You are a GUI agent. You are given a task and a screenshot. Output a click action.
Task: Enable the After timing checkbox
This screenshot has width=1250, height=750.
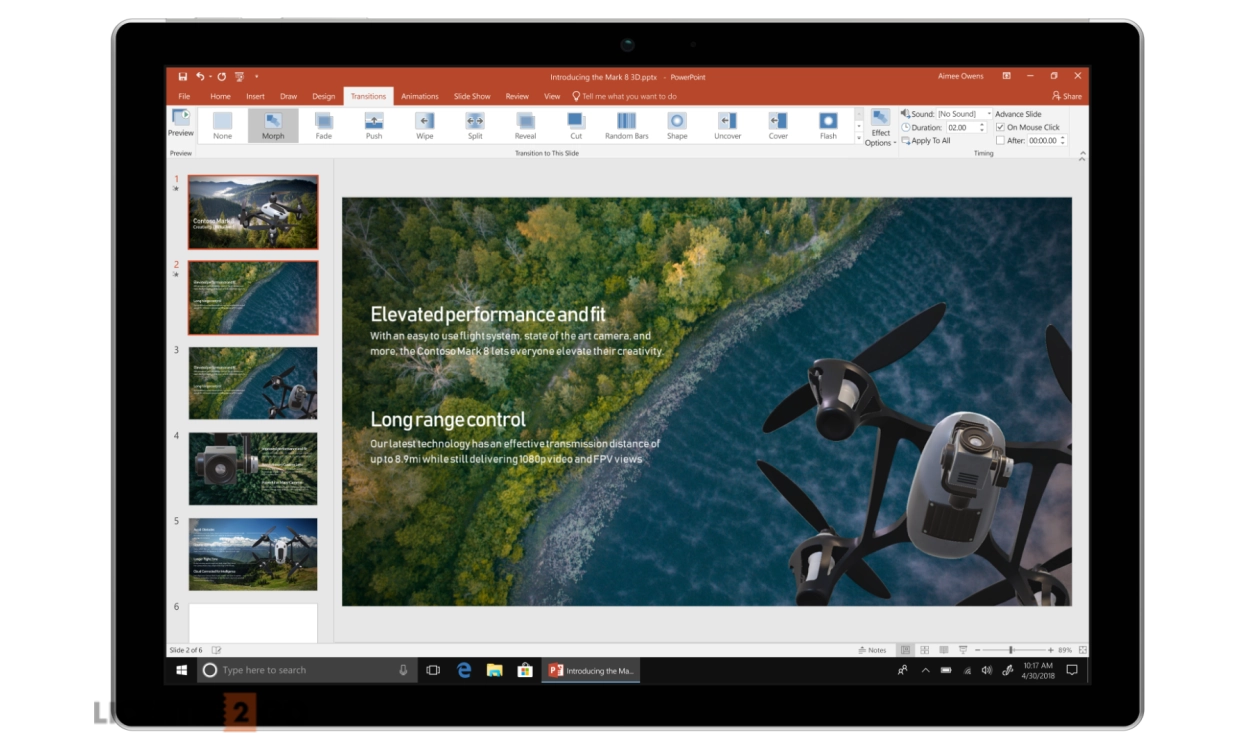coord(1001,141)
